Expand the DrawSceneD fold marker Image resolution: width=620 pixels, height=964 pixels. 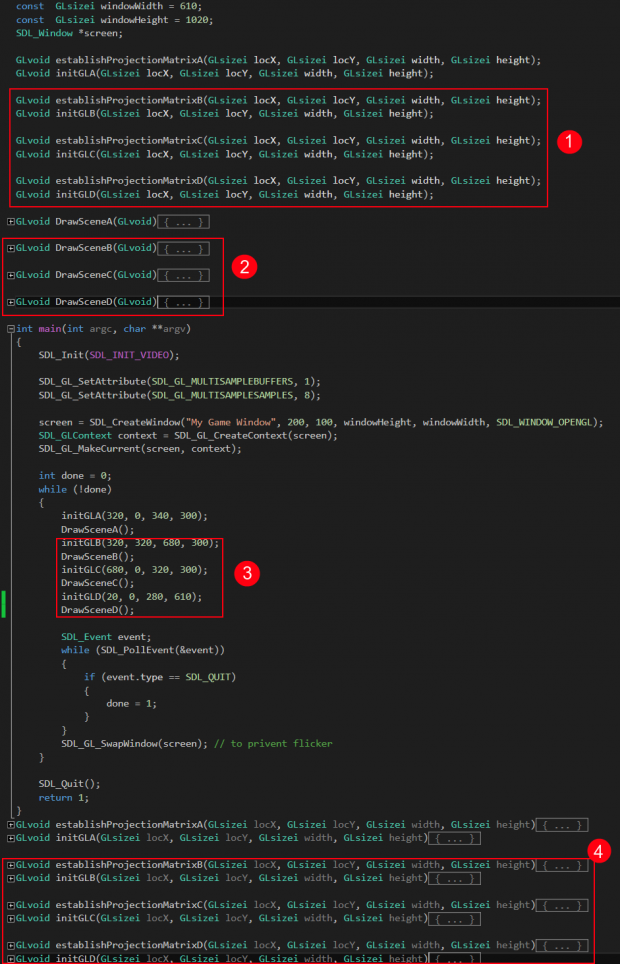click(x=11, y=302)
